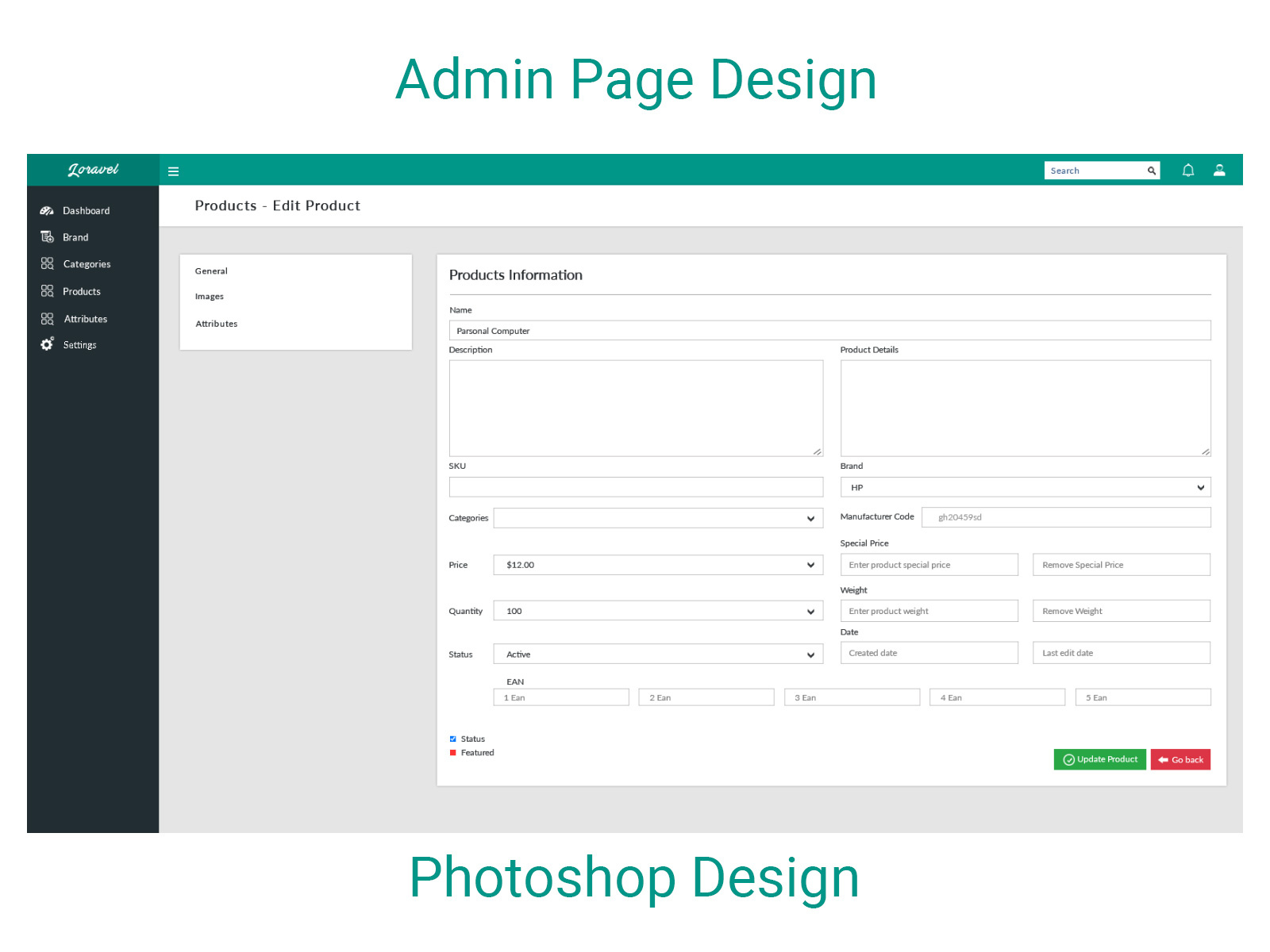This screenshot has width=1270, height=952.
Task: Check the Featured checkbox
Action: [453, 752]
